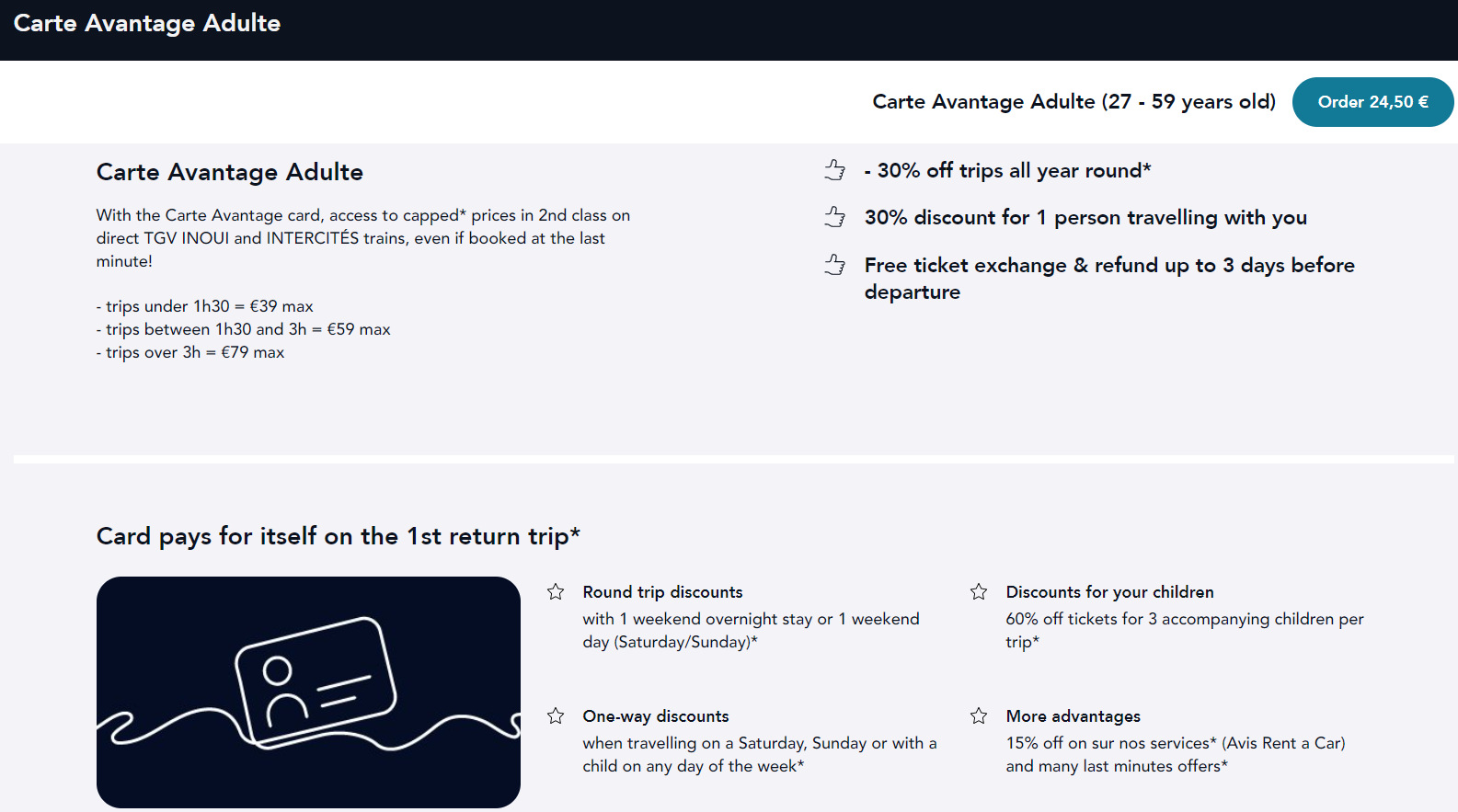Click the star icon next to One-way discounts
The width and height of the screenshot is (1458, 812).
pos(556,715)
